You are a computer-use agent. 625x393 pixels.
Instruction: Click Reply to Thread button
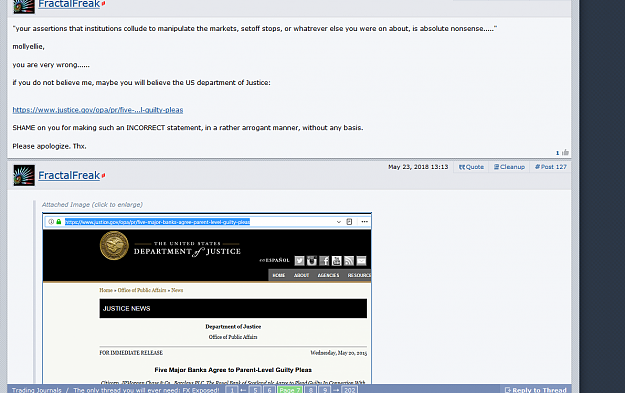click(535, 390)
